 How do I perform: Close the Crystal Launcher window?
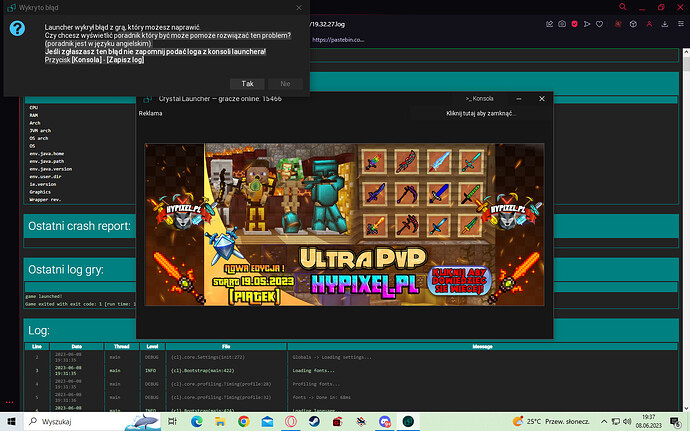click(543, 99)
